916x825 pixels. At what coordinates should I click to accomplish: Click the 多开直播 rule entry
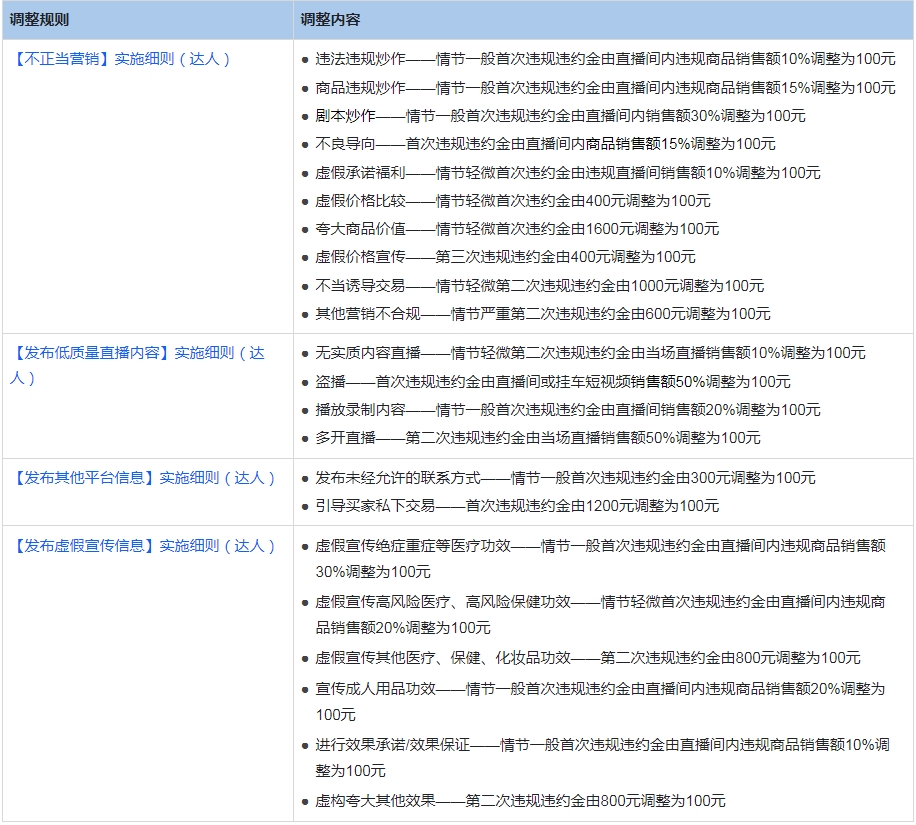coord(538,438)
